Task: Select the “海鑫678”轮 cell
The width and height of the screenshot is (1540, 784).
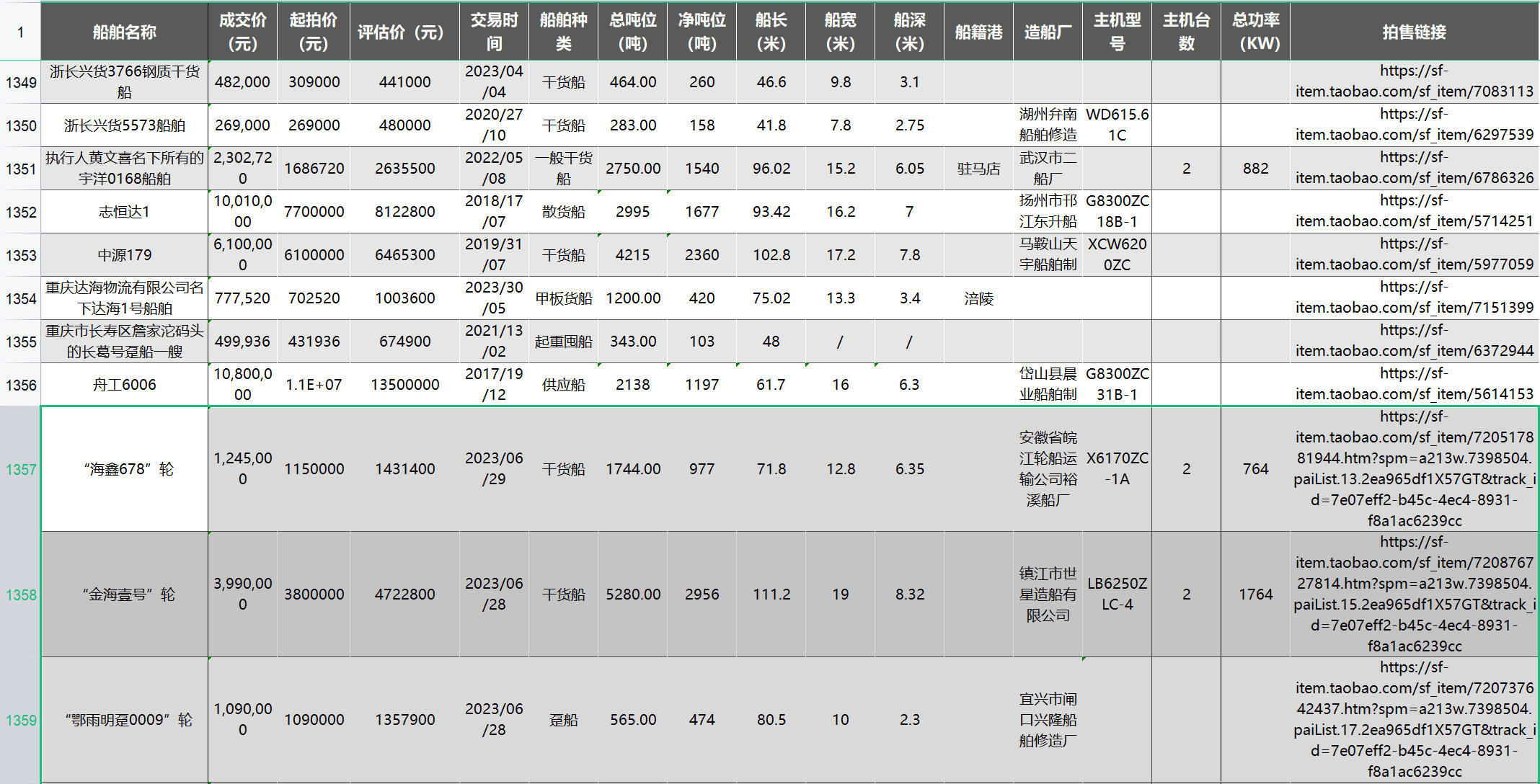Action: point(125,469)
